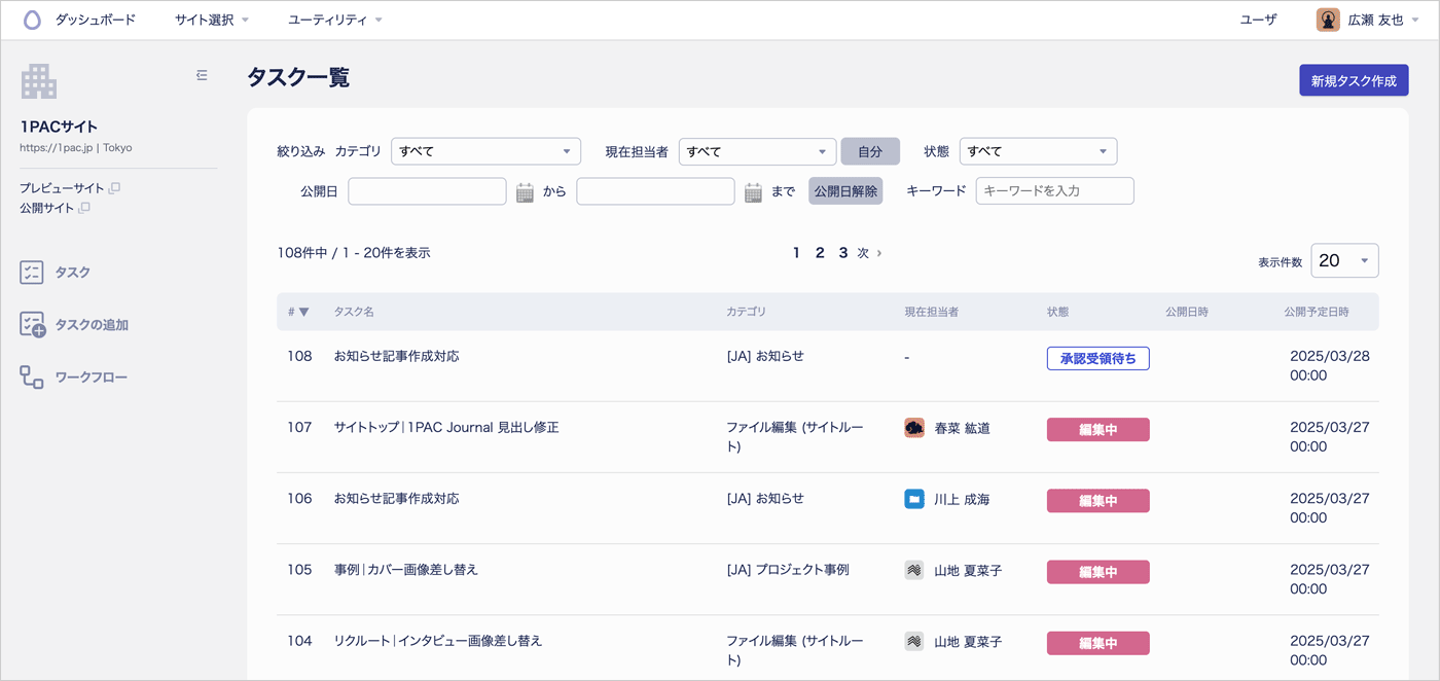The height and width of the screenshot is (681, 1440).
Task: Go to page 2 of the task list
Action: pos(820,253)
